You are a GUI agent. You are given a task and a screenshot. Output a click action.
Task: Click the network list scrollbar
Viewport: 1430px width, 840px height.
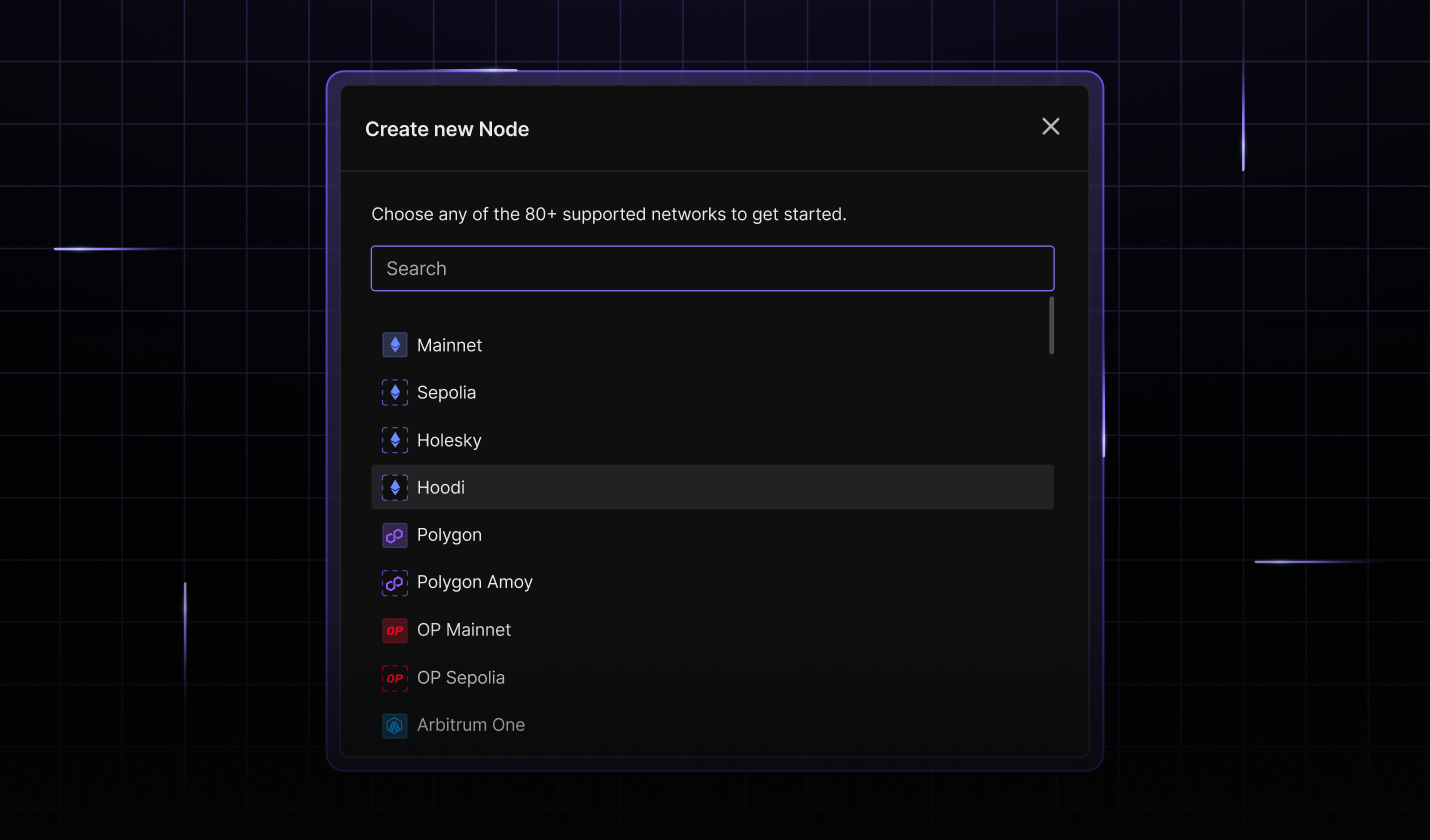pyautogui.click(x=1051, y=325)
